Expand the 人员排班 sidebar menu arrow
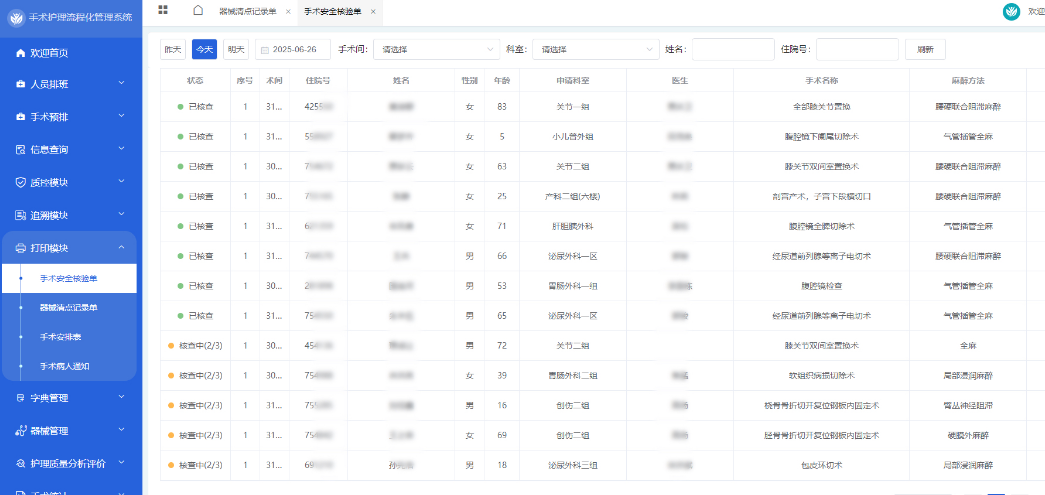The image size is (1045, 495). (121, 83)
